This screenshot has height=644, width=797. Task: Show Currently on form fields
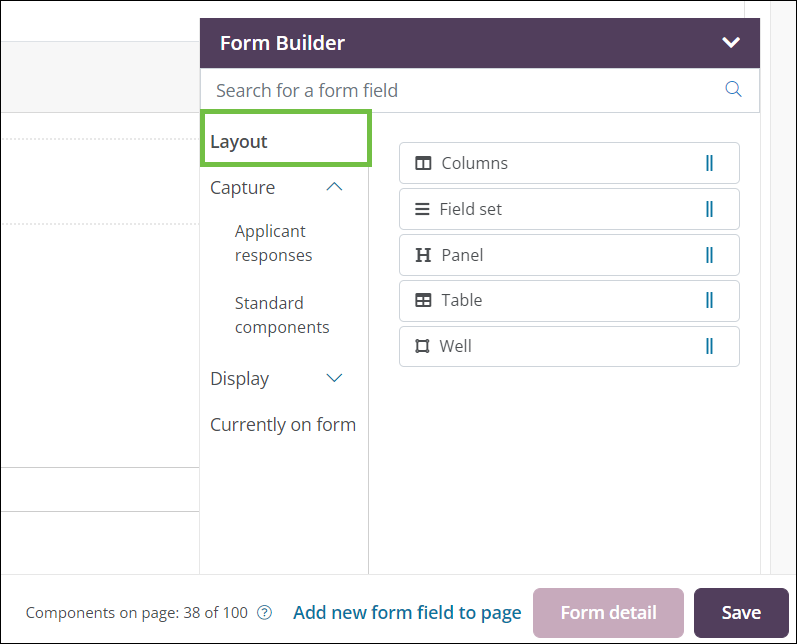coord(283,425)
